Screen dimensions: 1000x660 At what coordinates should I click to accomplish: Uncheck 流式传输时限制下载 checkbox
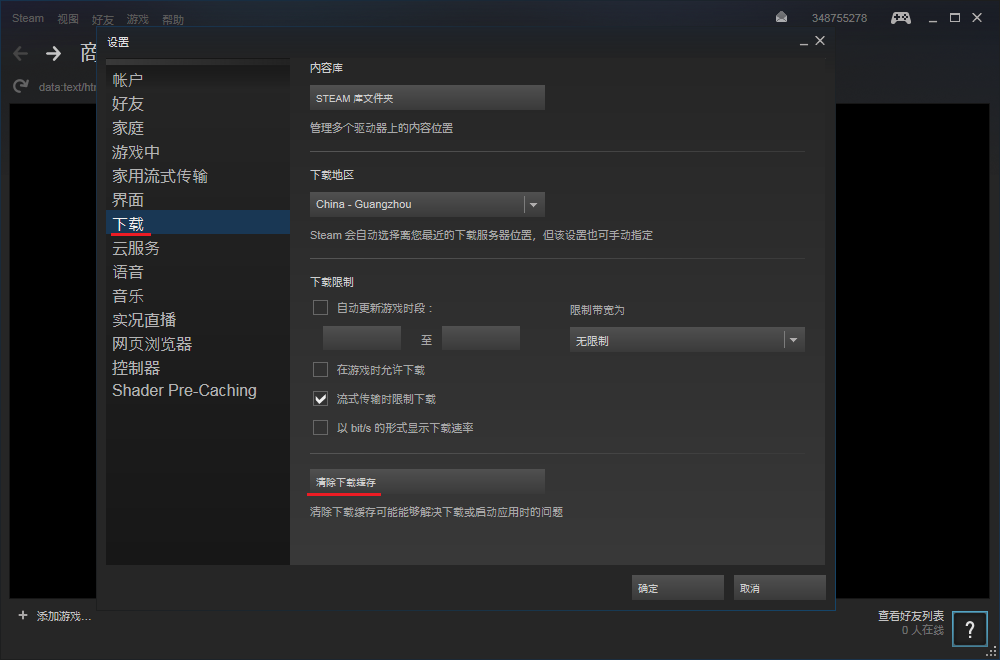(x=320, y=399)
